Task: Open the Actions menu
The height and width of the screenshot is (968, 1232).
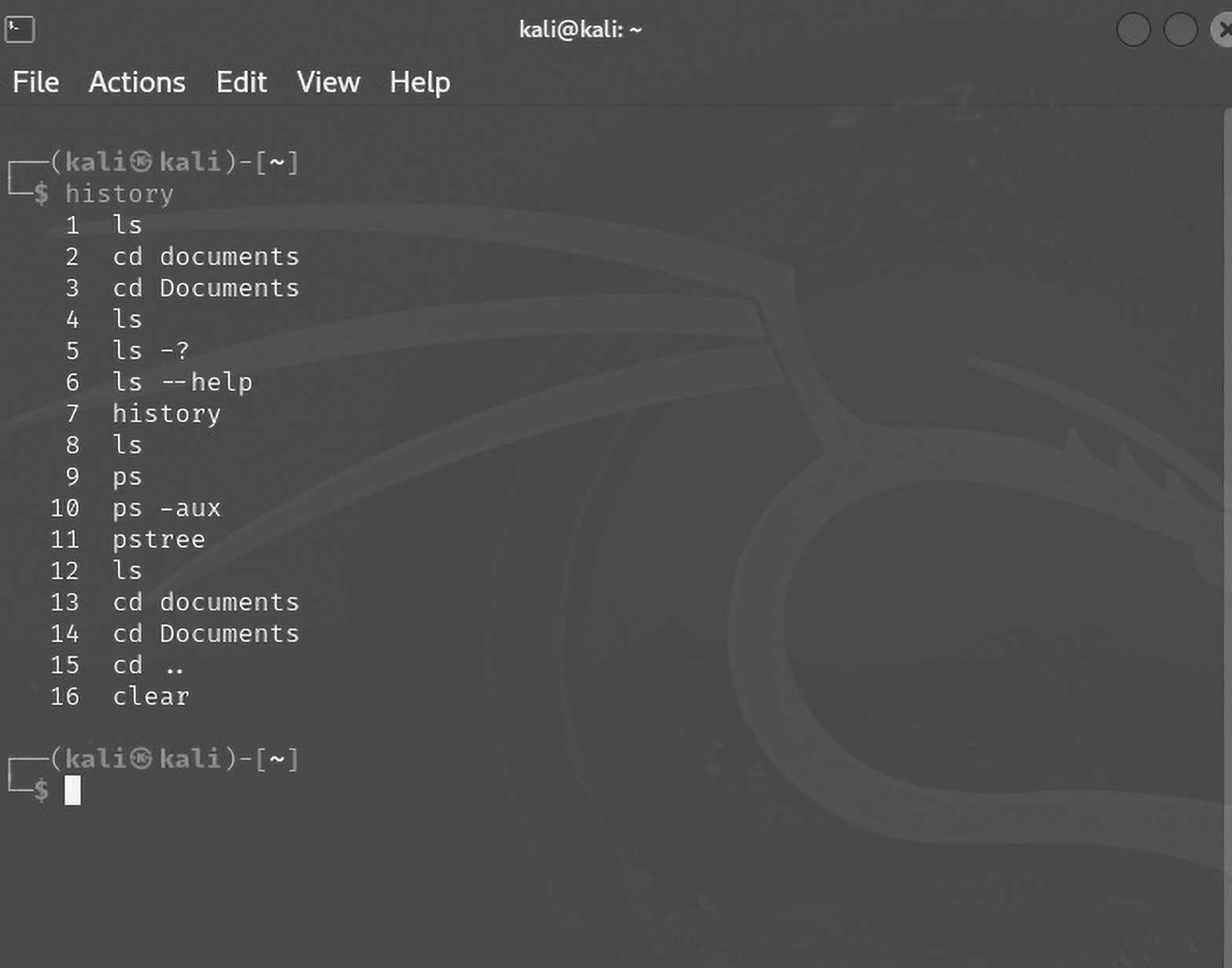Action: coord(137,82)
